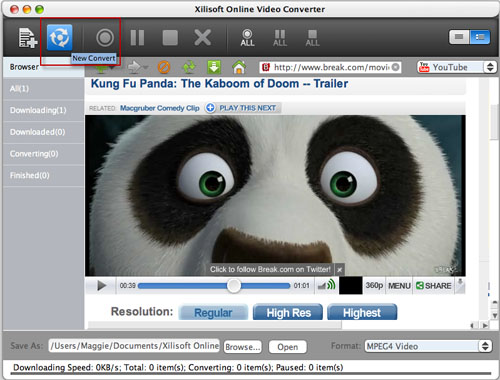Show the Converting(0) list
The width and height of the screenshot is (500, 380).
[44, 154]
